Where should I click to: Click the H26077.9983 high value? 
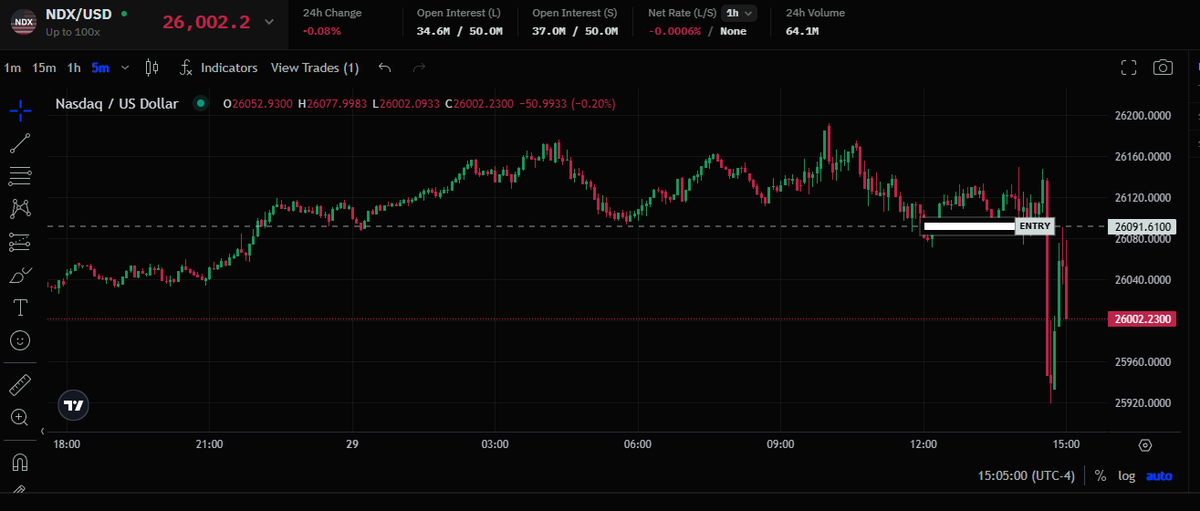point(332,103)
